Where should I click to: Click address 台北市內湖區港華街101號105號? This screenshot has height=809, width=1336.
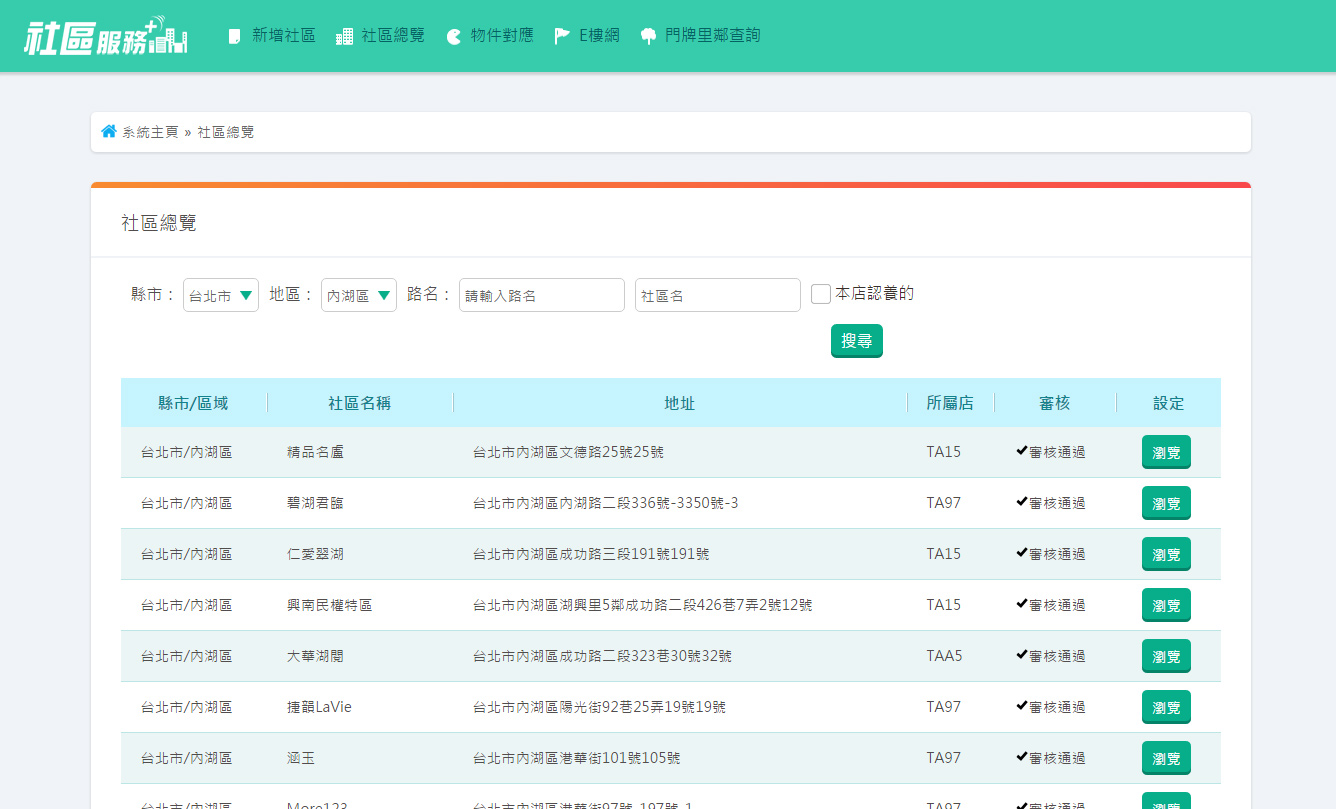coord(577,758)
